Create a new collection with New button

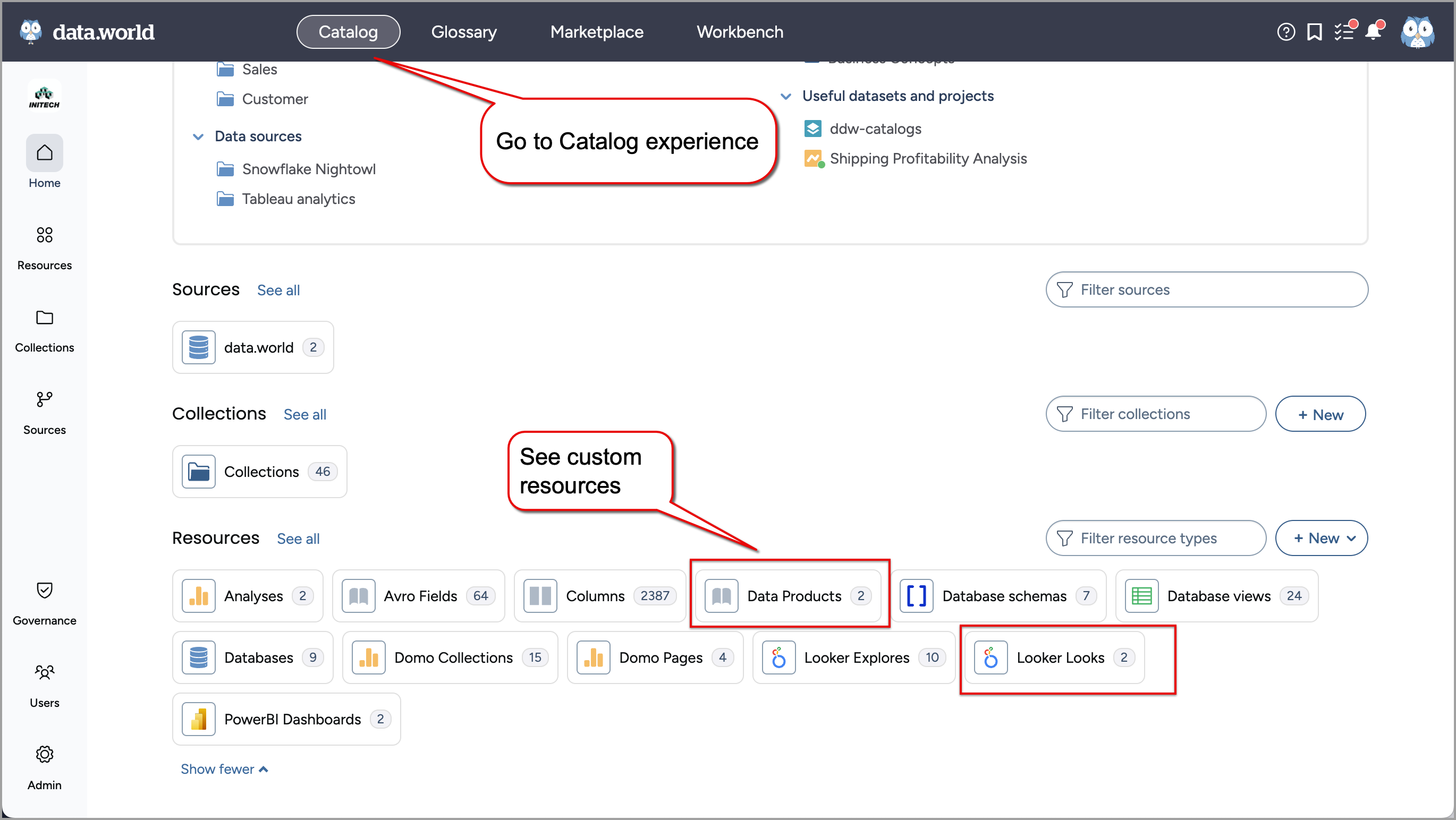tap(1320, 413)
